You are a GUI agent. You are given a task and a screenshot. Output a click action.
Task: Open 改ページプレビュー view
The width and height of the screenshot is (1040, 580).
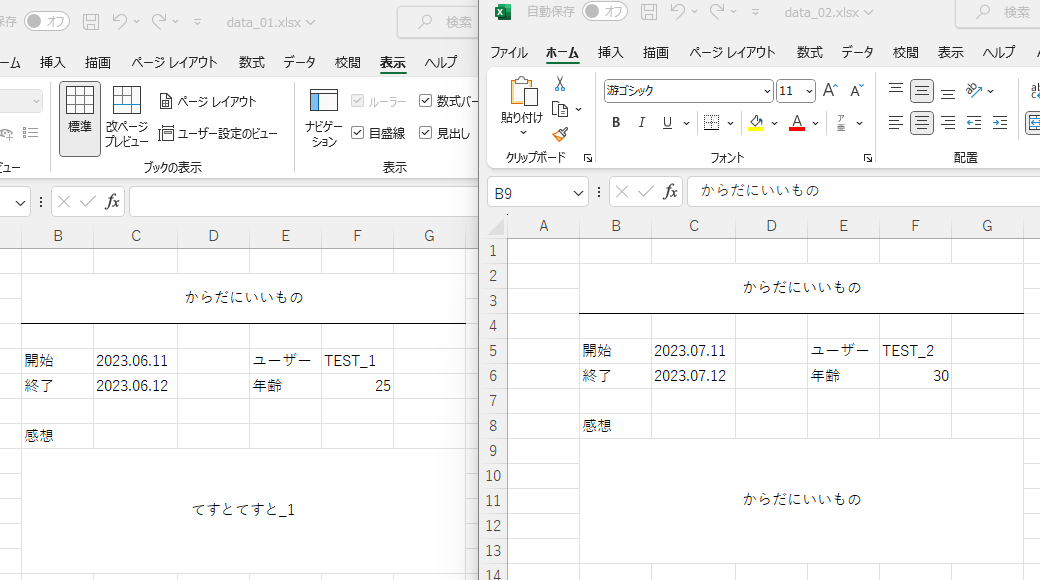pos(126,117)
